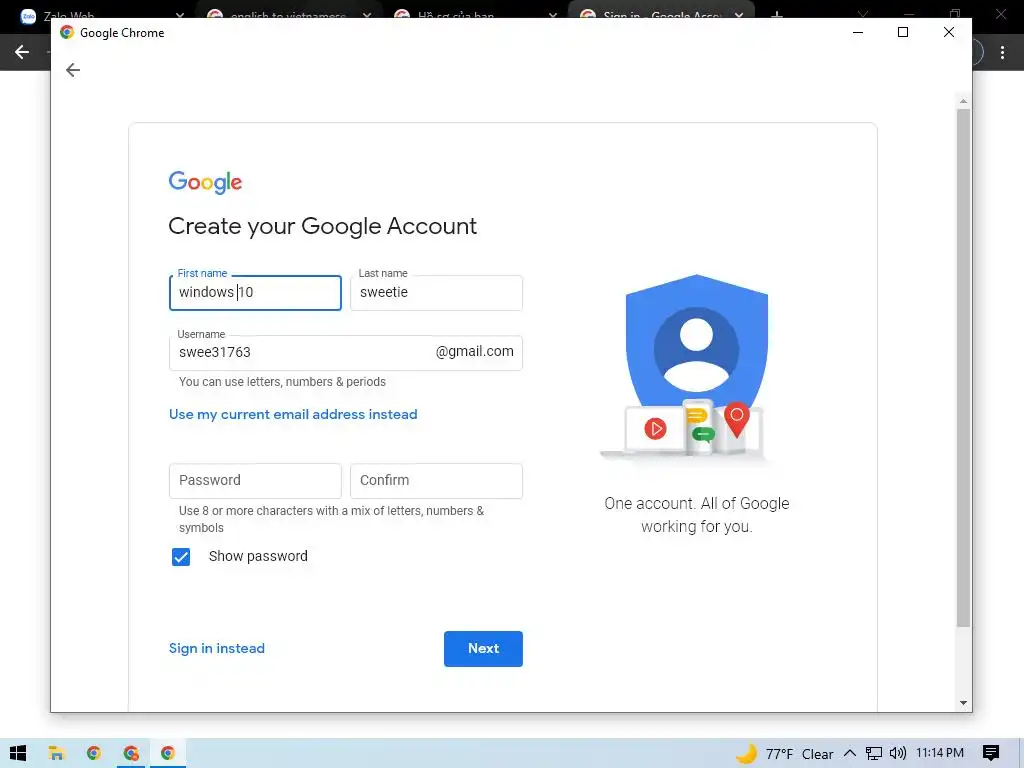Open the Sign in instead link

tap(217, 648)
